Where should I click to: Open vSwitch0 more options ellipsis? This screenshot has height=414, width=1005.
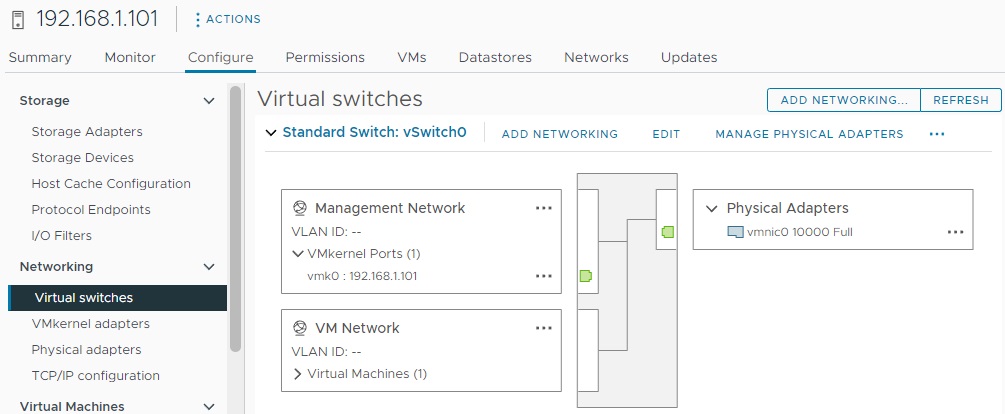click(x=936, y=133)
